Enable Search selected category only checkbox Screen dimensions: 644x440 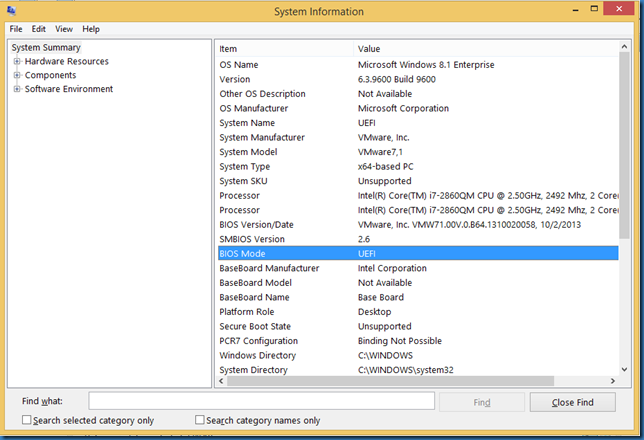click(x=26, y=420)
